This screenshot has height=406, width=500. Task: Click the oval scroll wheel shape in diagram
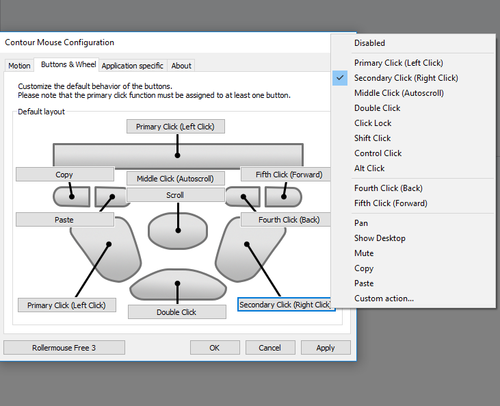coord(178,231)
